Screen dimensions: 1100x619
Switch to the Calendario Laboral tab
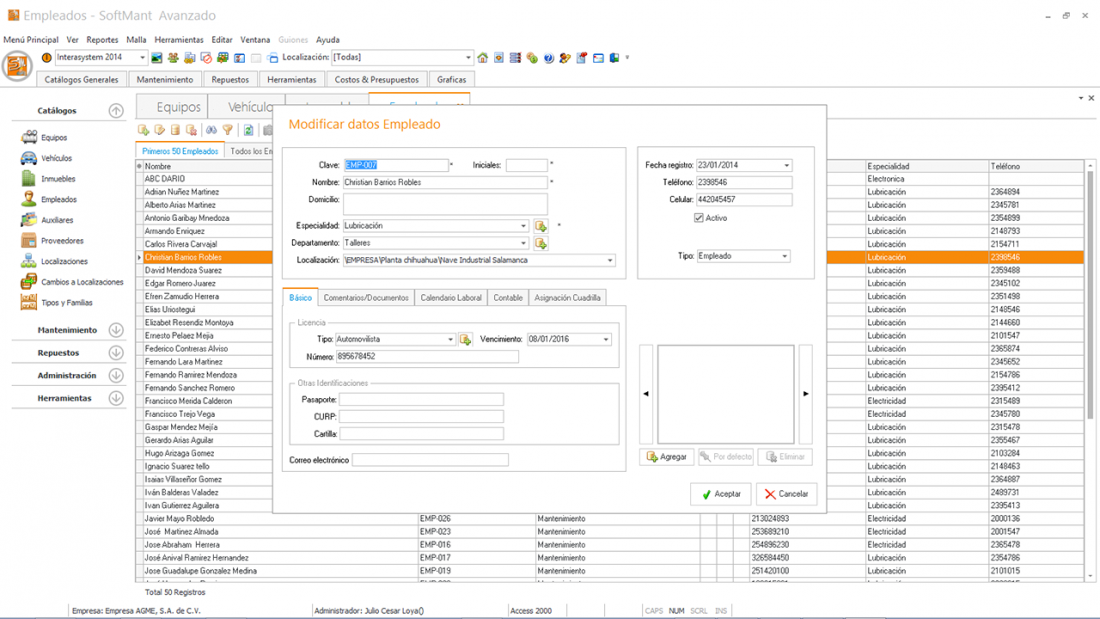click(450, 298)
